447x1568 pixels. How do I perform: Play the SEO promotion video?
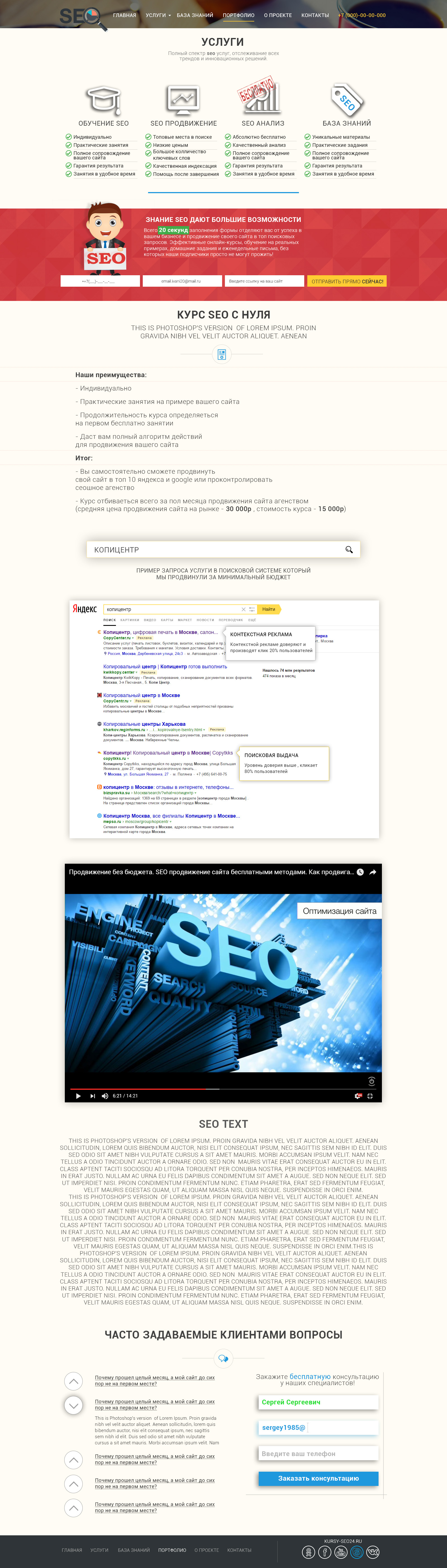pos(78,1096)
